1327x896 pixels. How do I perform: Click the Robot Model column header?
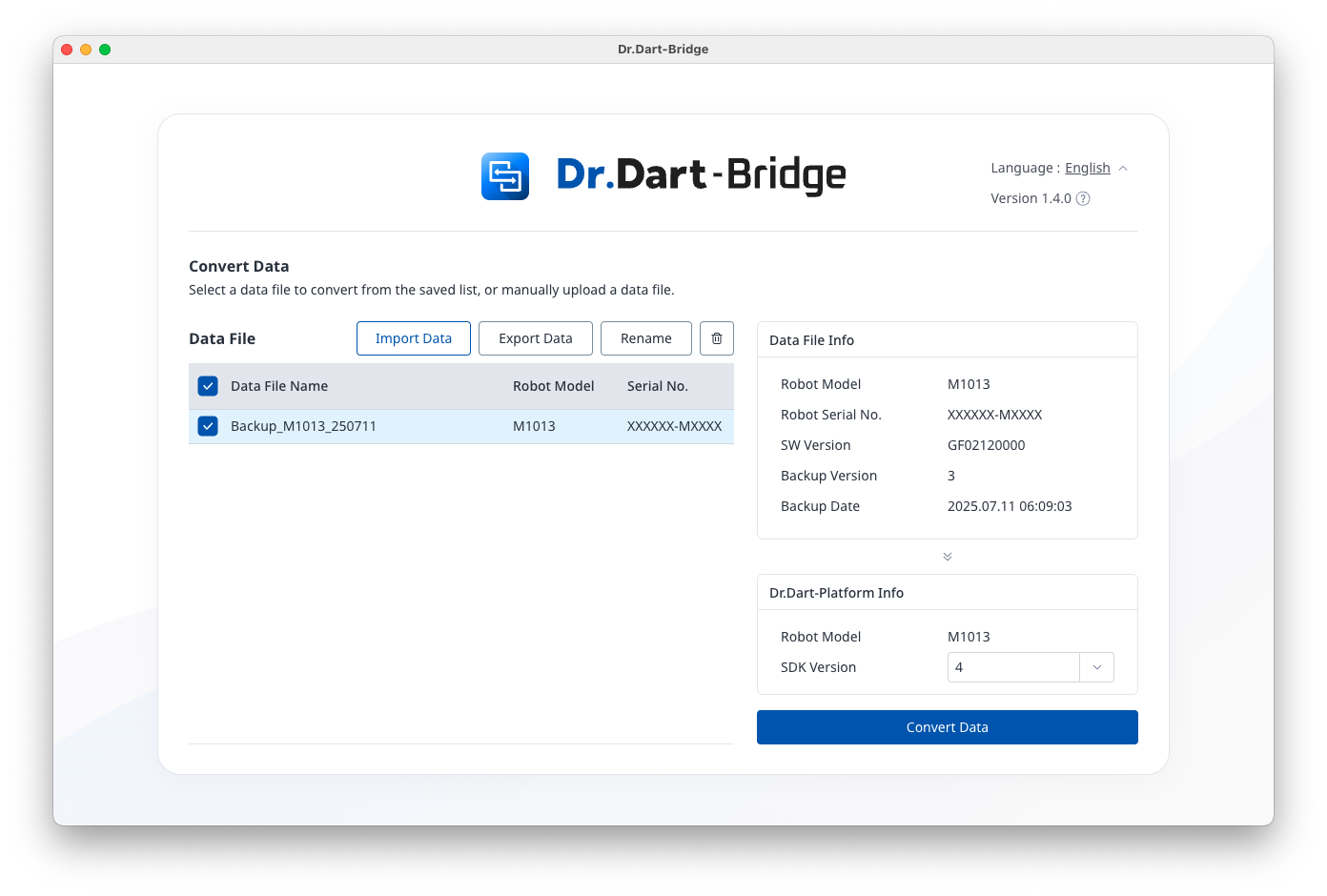(x=553, y=386)
